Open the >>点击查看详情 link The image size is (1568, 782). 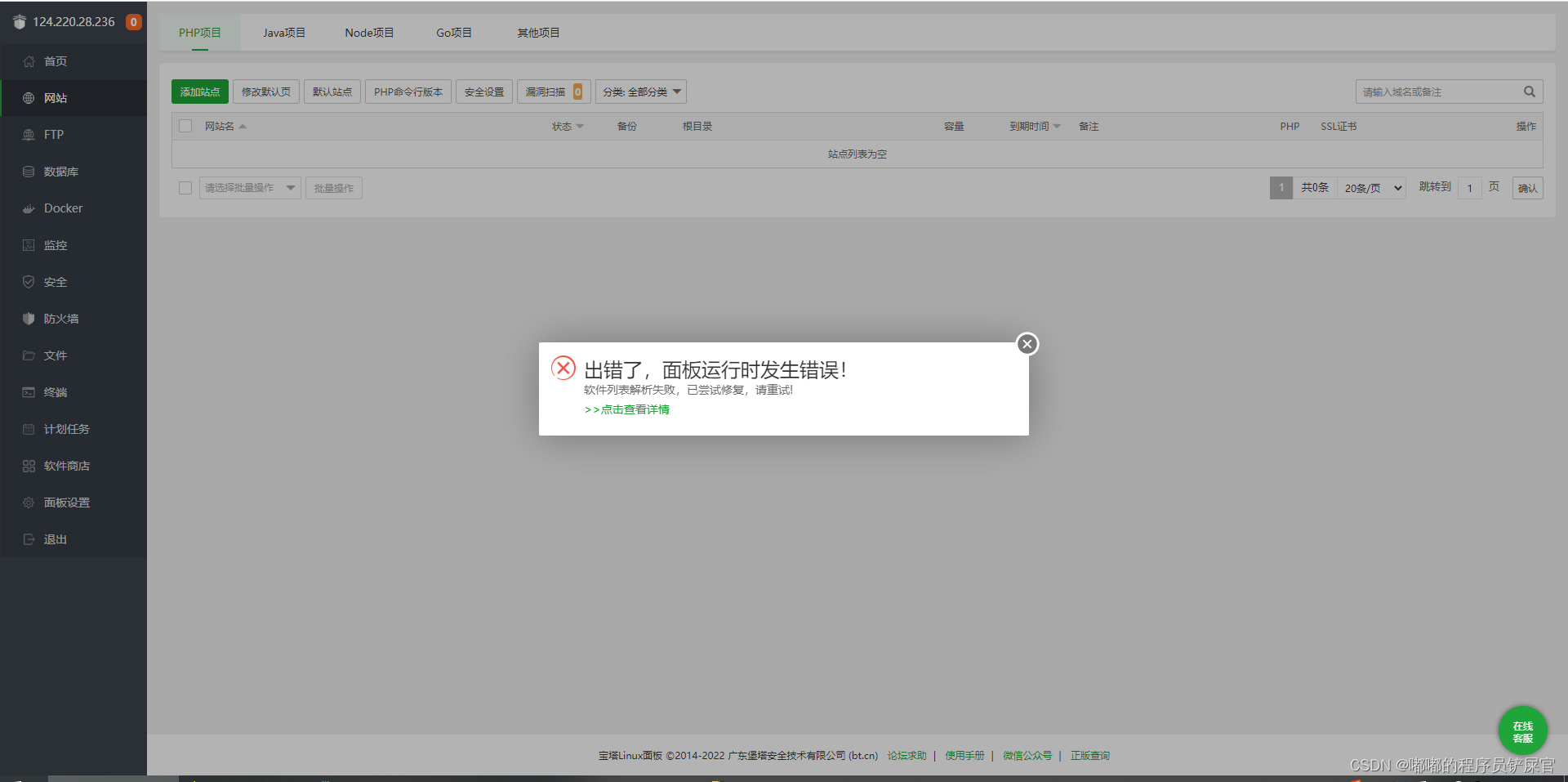(627, 409)
